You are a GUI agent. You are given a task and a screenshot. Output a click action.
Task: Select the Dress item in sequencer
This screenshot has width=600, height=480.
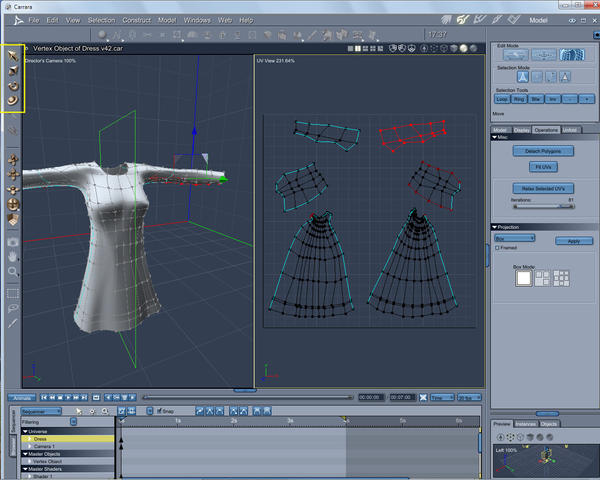40,439
